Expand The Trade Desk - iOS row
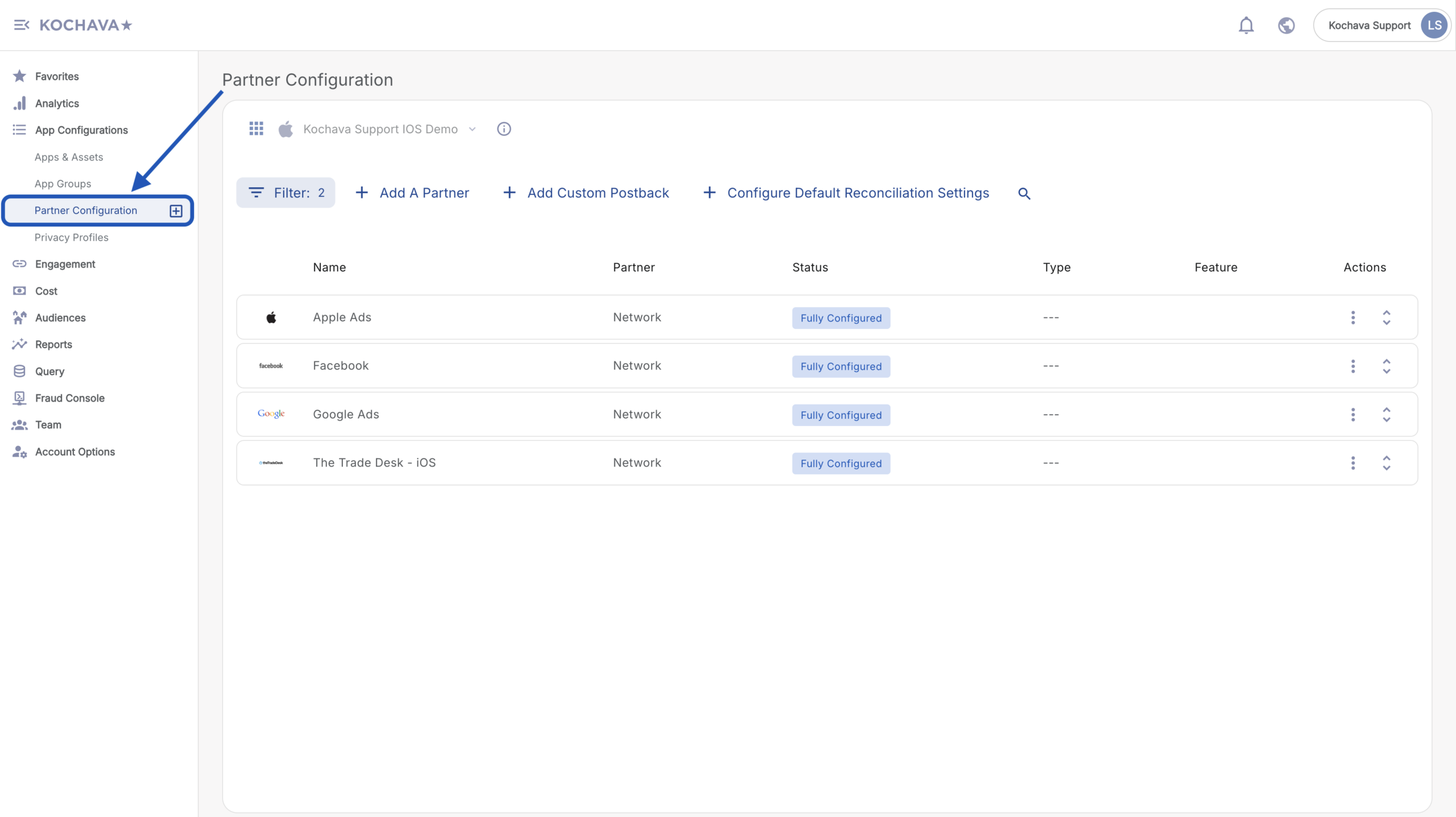 pyautogui.click(x=1387, y=463)
